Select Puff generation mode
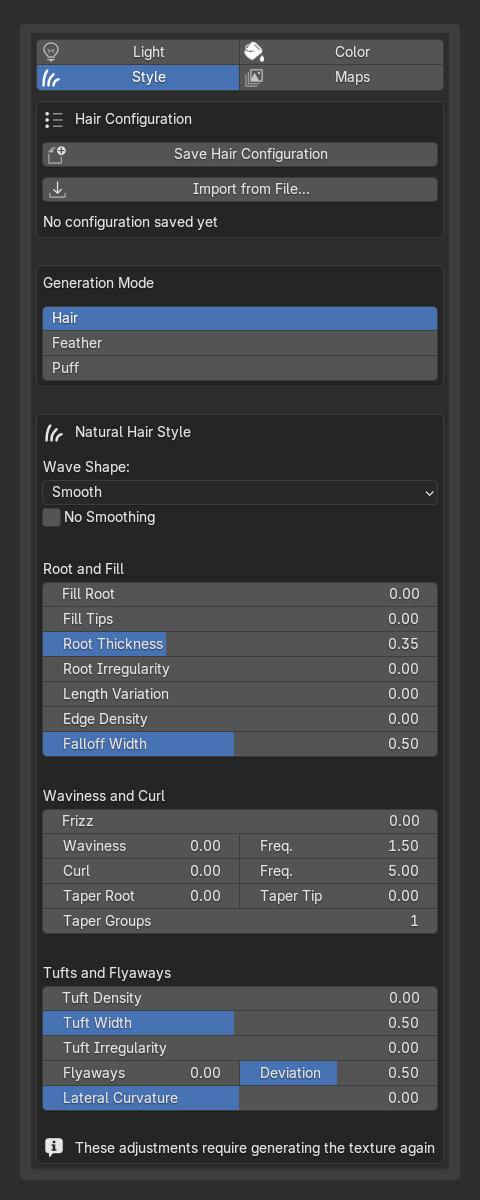The image size is (480, 1200). click(240, 368)
